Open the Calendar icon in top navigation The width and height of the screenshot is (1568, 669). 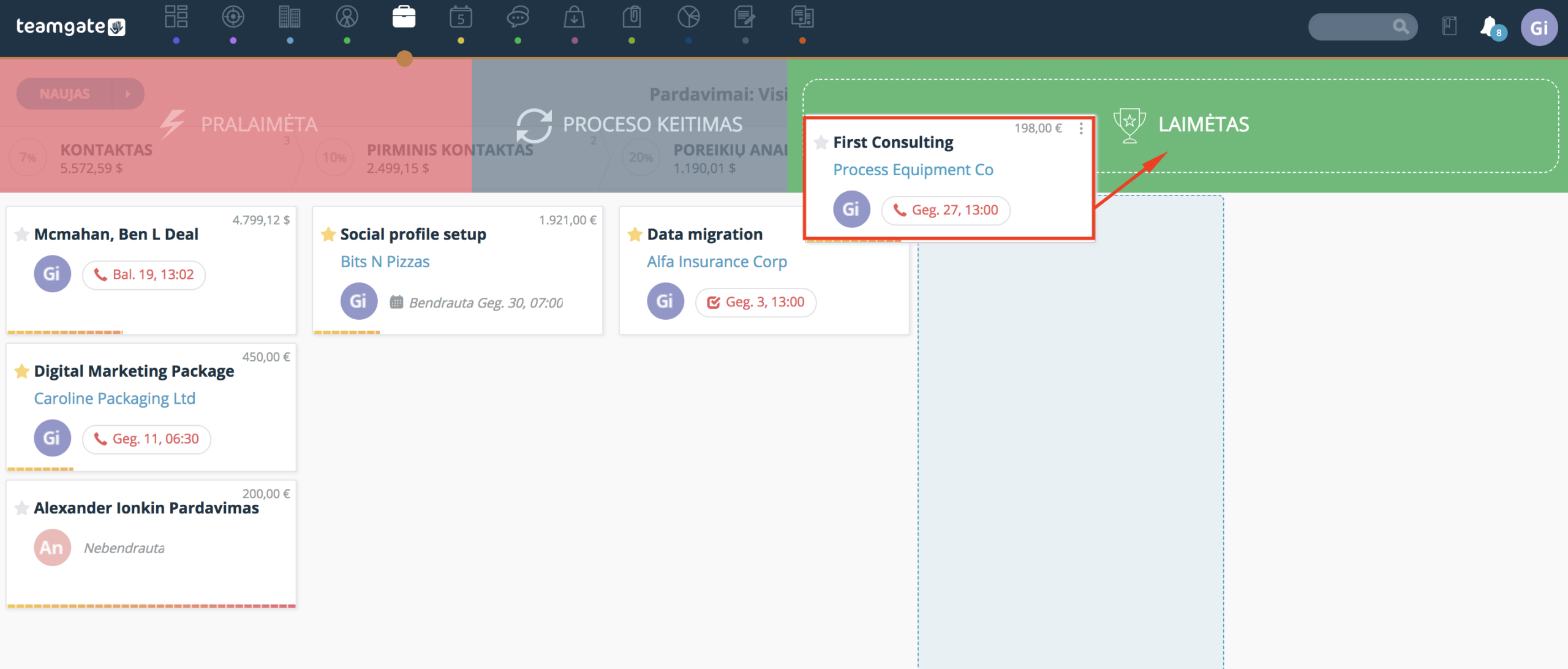tap(461, 17)
